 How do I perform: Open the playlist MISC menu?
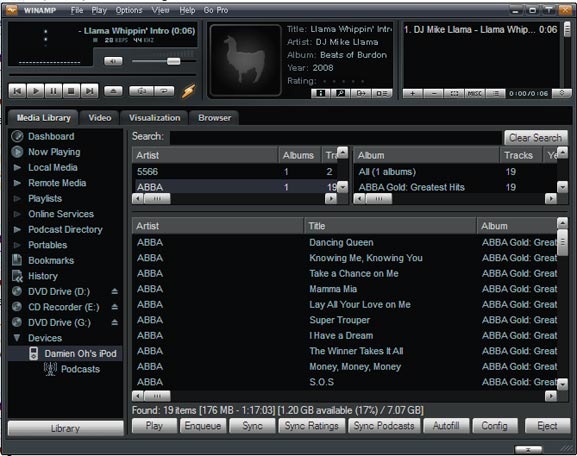tap(475, 93)
